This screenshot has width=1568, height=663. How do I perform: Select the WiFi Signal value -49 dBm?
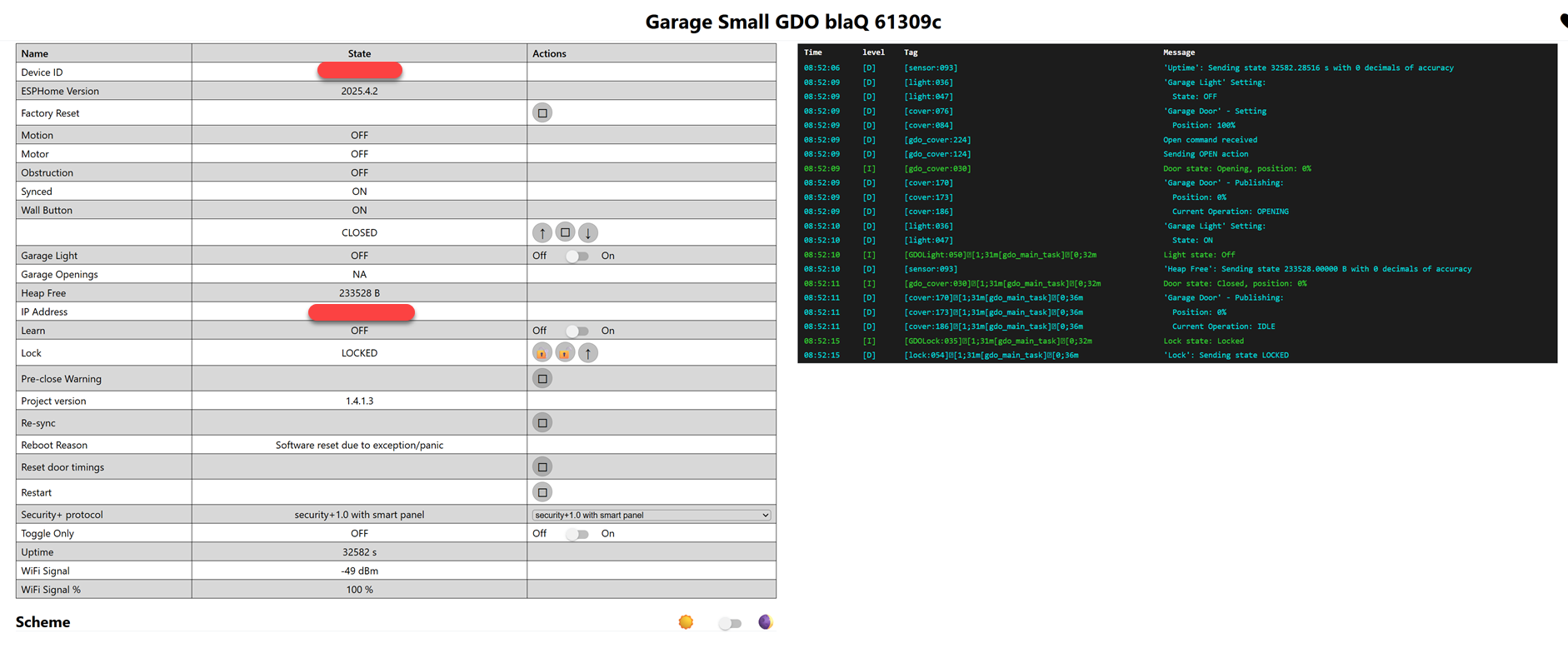click(x=359, y=571)
